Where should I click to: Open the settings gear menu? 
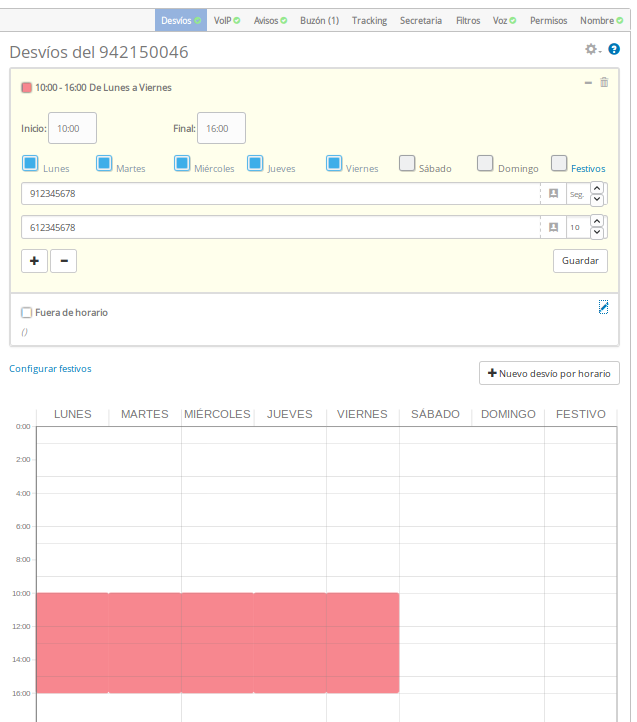(591, 49)
